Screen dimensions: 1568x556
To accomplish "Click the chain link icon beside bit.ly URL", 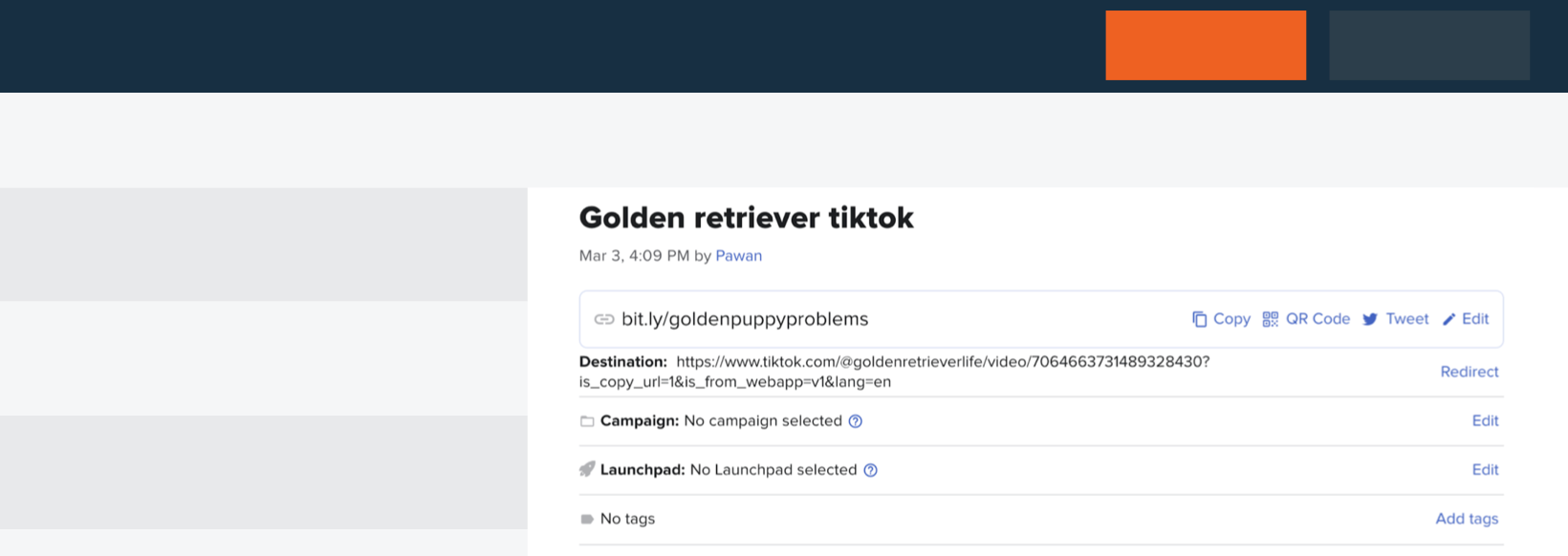I will click(x=604, y=319).
